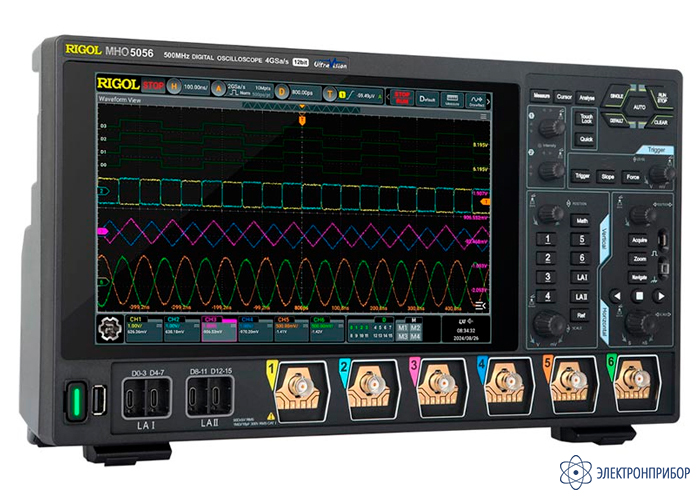Push the physical DEFAULT key
This screenshot has height=500, width=700.
click(617, 121)
